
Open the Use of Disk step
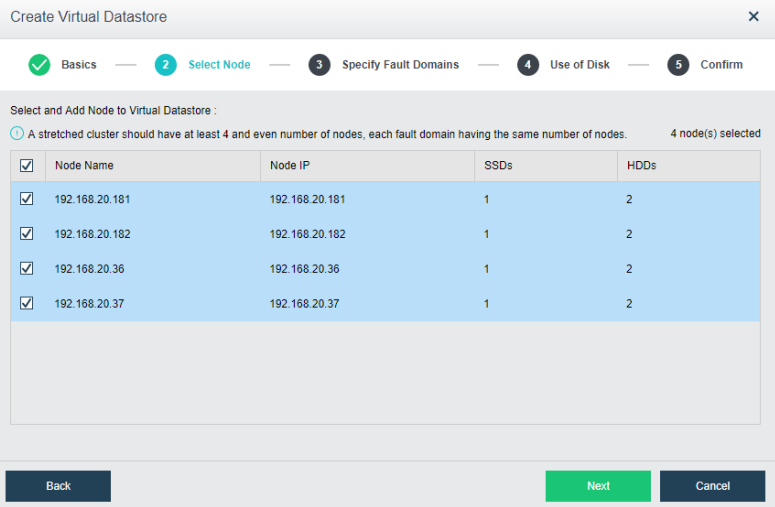[x=579, y=65]
